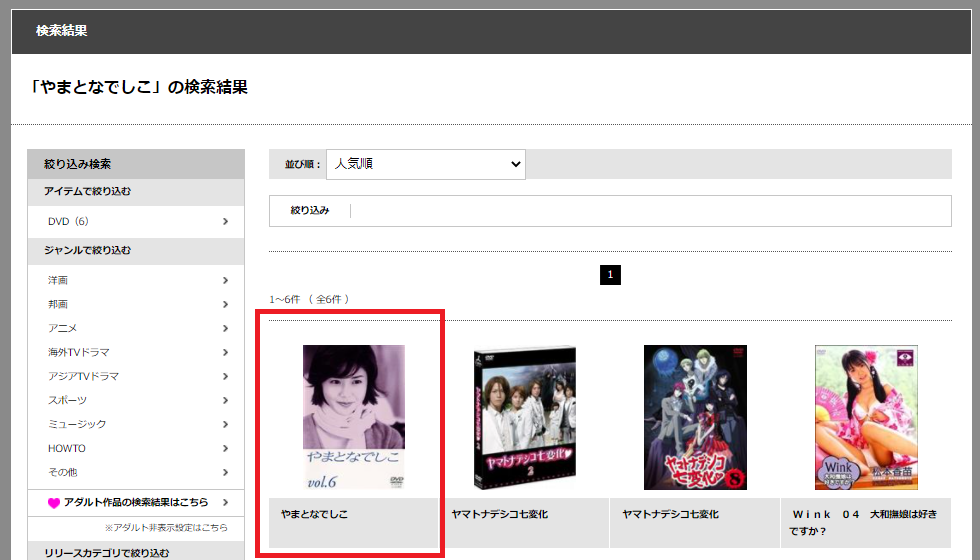Click the 絞り込み label in filter bar

pyautogui.click(x=310, y=211)
